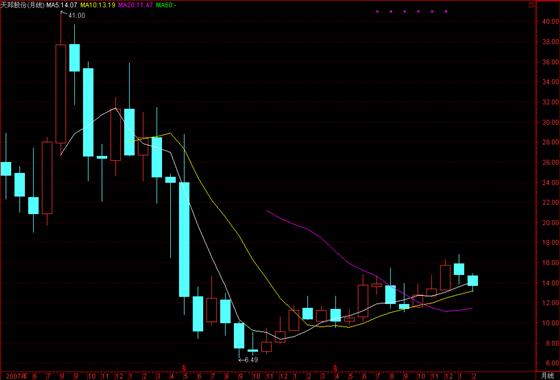Click the green MA60 indicator label

(x=165, y=5)
